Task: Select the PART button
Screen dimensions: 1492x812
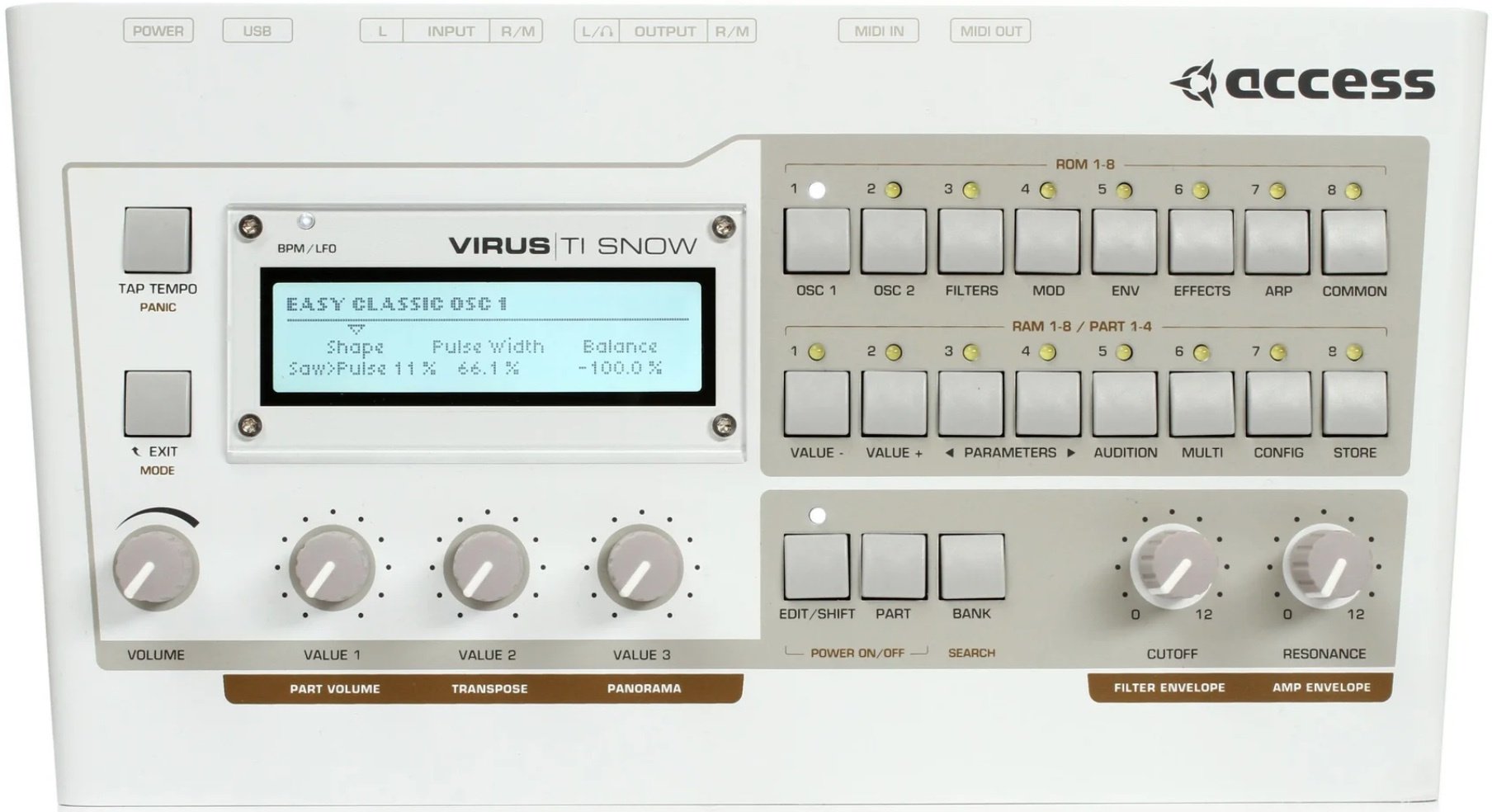Action: coord(894,565)
